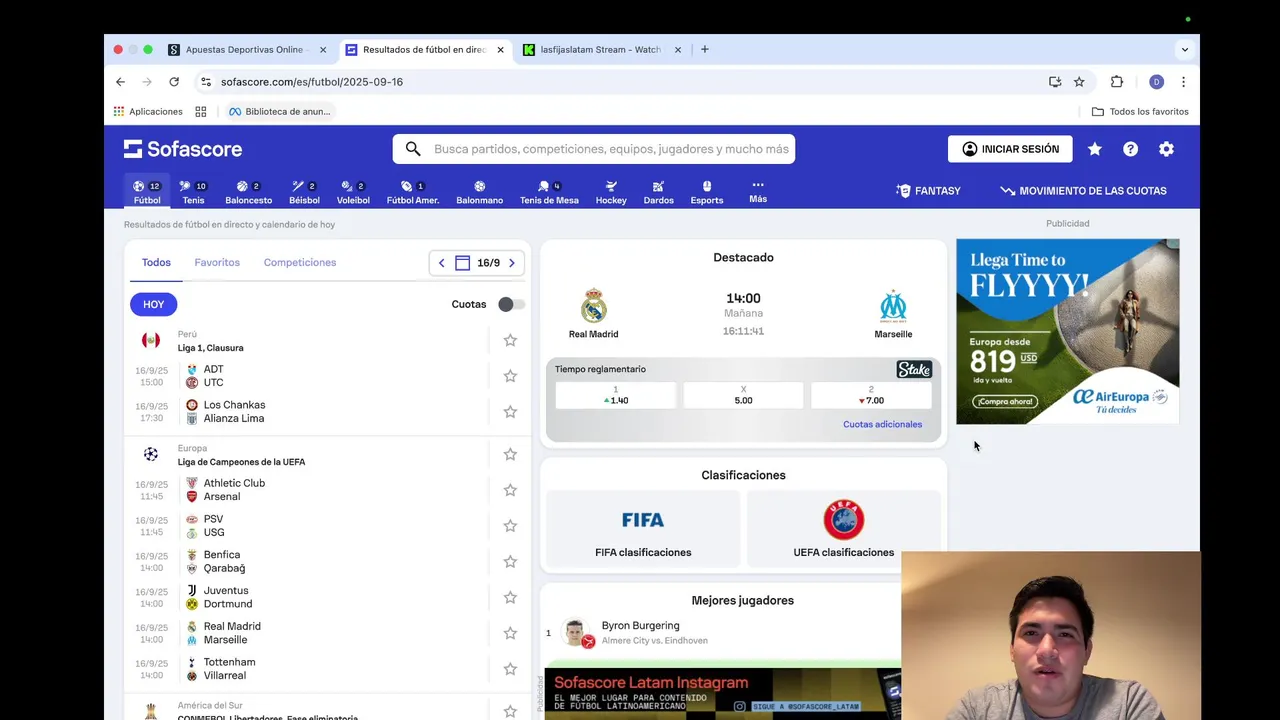Viewport: 1280px width, 720px height.
Task: Favorite Benfica vs Qarabağ match
Action: (x=510, y=562)
